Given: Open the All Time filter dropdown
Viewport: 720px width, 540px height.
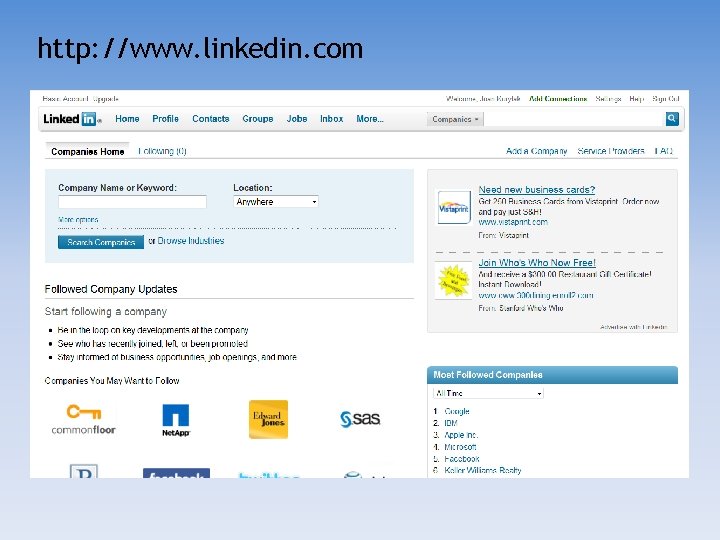Looking at the screenshot, I should pyautogui.click(x=488, y=394).
